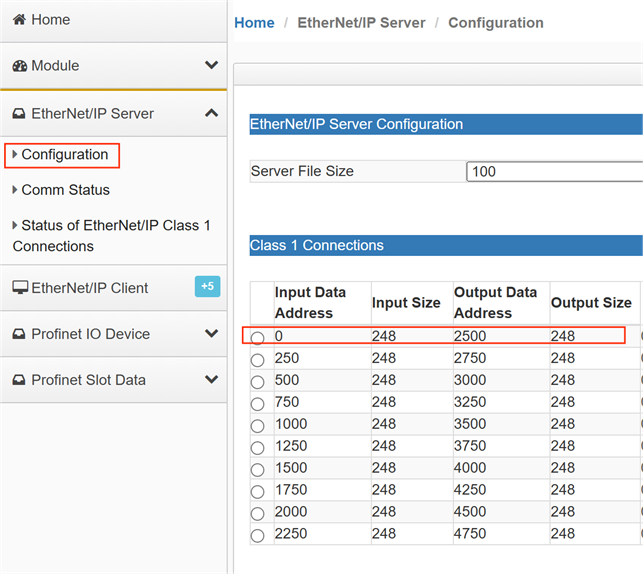Click the Server File Size input field
Screen dimensions: 643x574
(x=555, y=171)
